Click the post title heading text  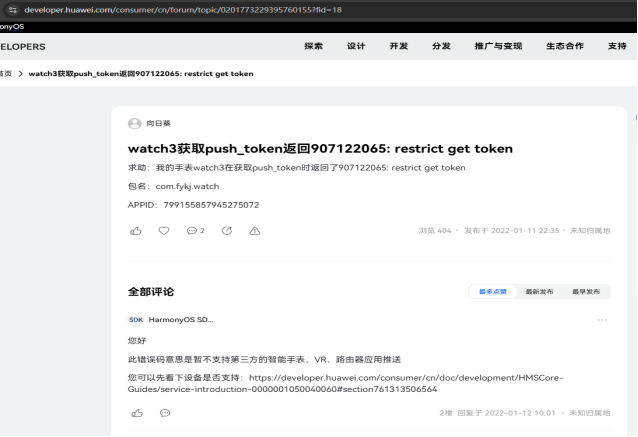(320, 149)
